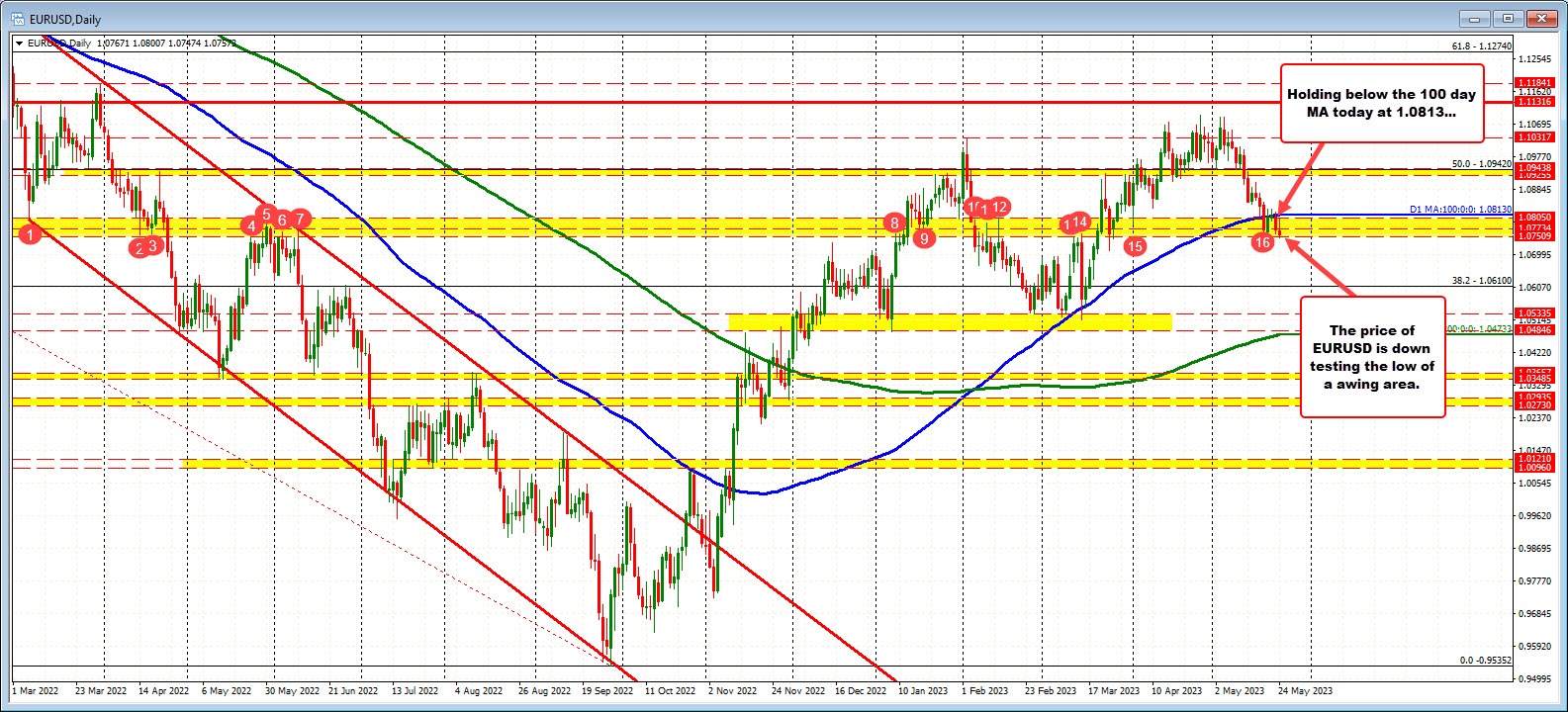Click the 2 Nov 2022 date on time axis
1568x712 pixels.
[x=732, y=691]
